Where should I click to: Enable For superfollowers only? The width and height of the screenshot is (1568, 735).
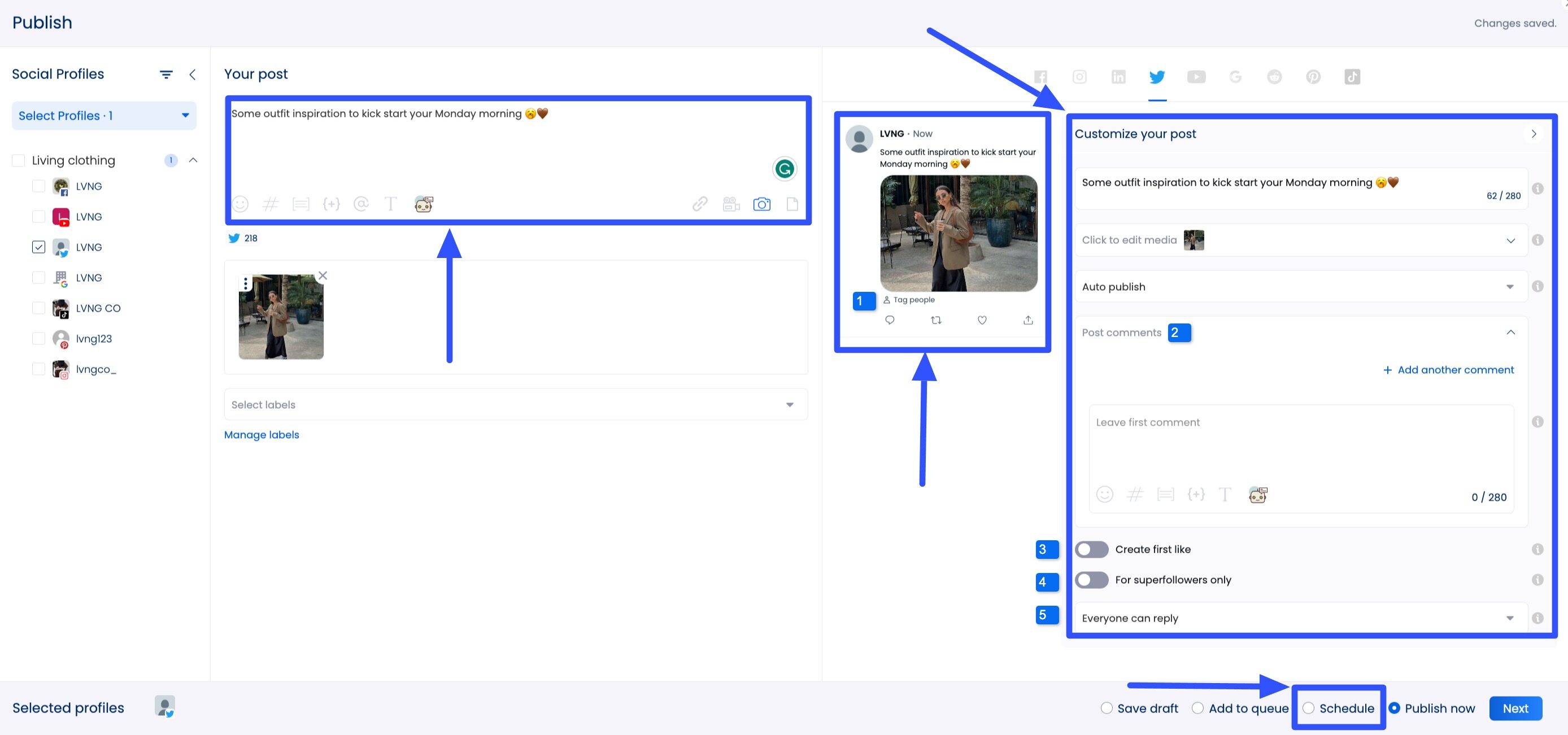click(1091, 580)
